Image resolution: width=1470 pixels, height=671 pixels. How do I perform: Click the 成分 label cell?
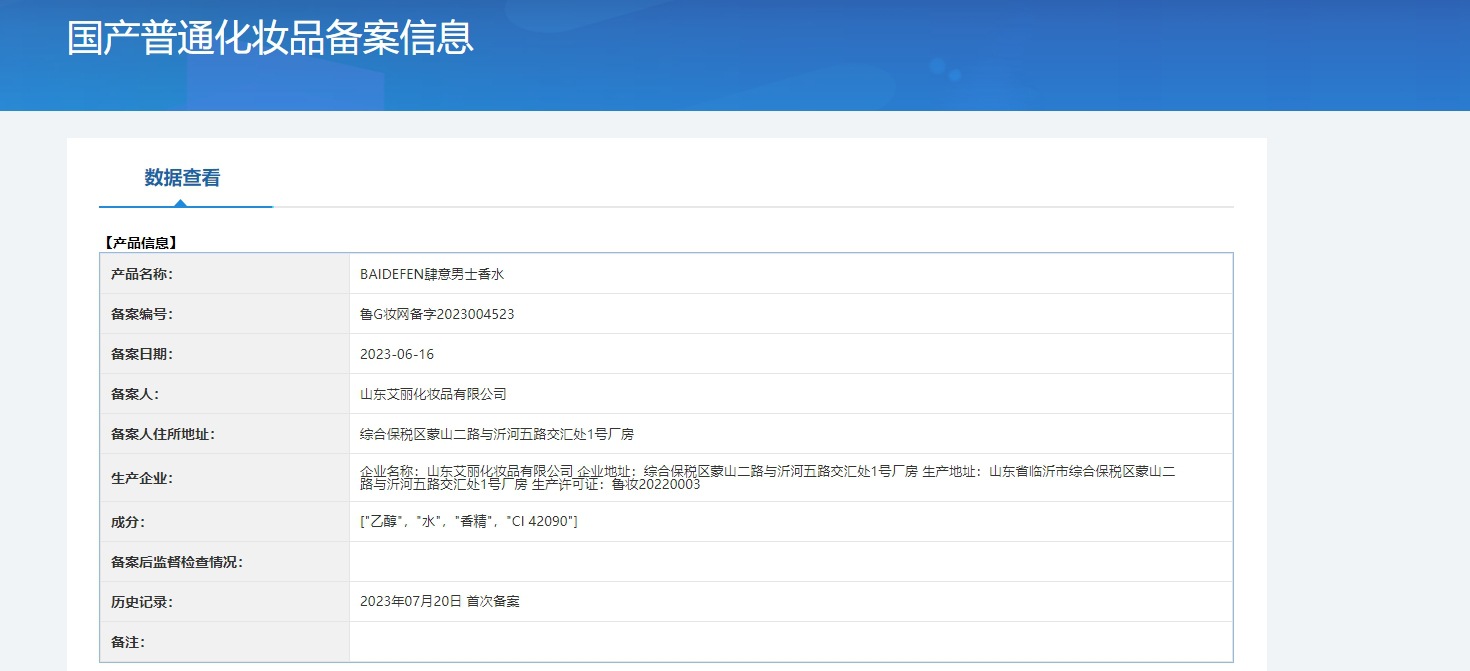pos(225,522)
